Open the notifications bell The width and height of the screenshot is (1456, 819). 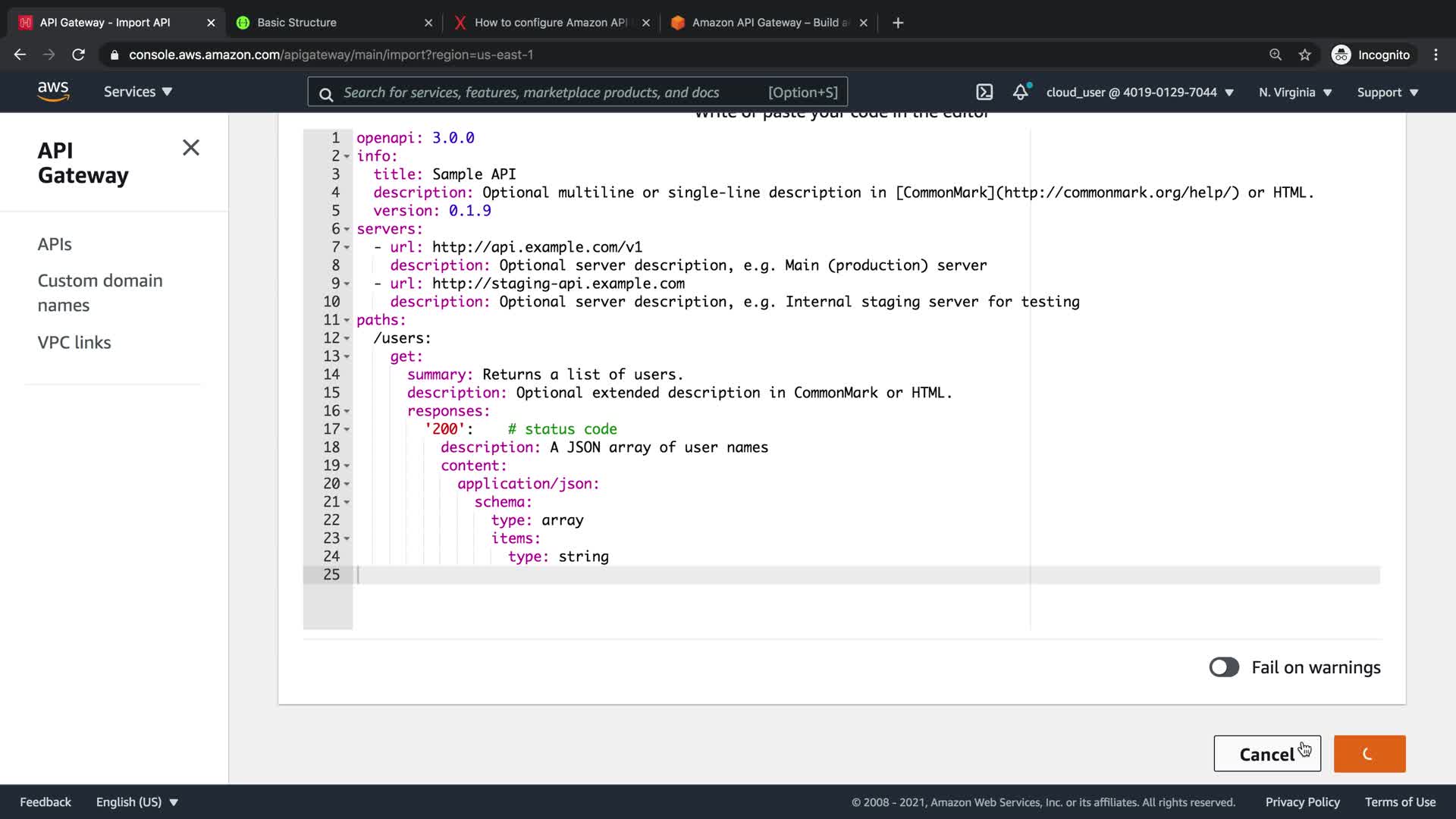click(1021, 93)
